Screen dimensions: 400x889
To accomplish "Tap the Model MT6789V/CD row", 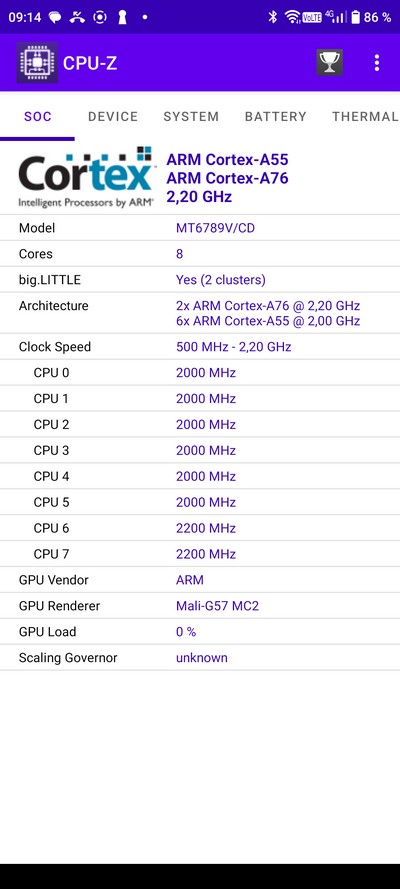I will pos(200,228).
